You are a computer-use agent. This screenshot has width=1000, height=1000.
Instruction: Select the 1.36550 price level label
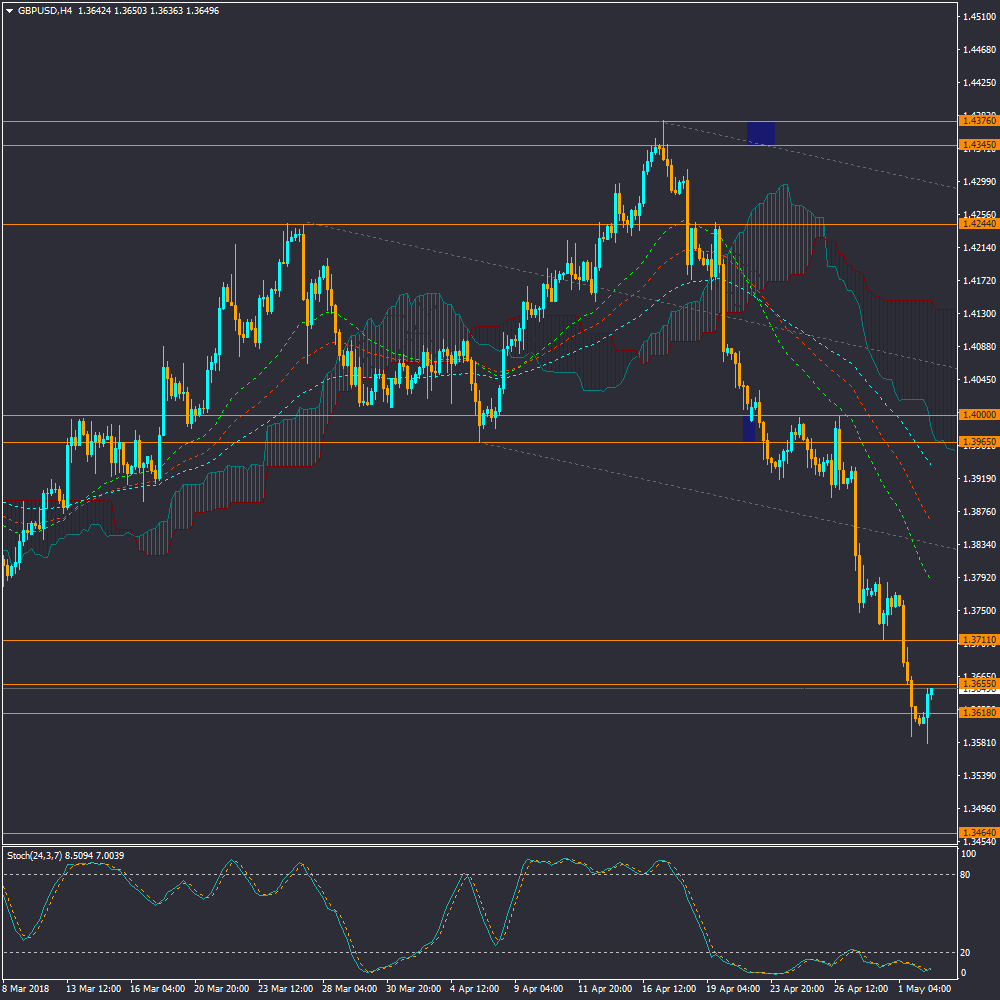pos(977,683)
